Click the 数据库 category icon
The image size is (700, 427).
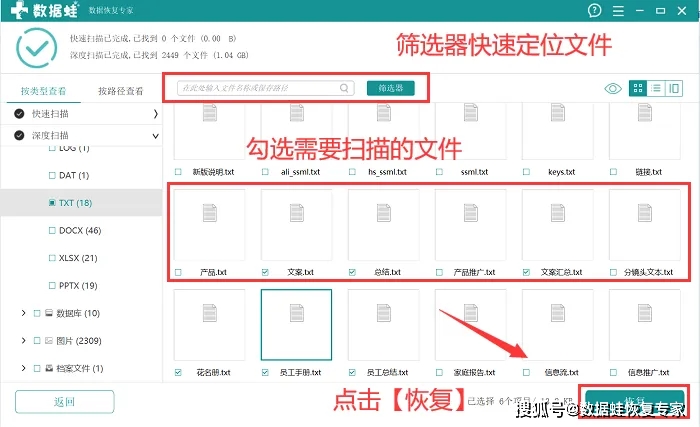[49, 313]
